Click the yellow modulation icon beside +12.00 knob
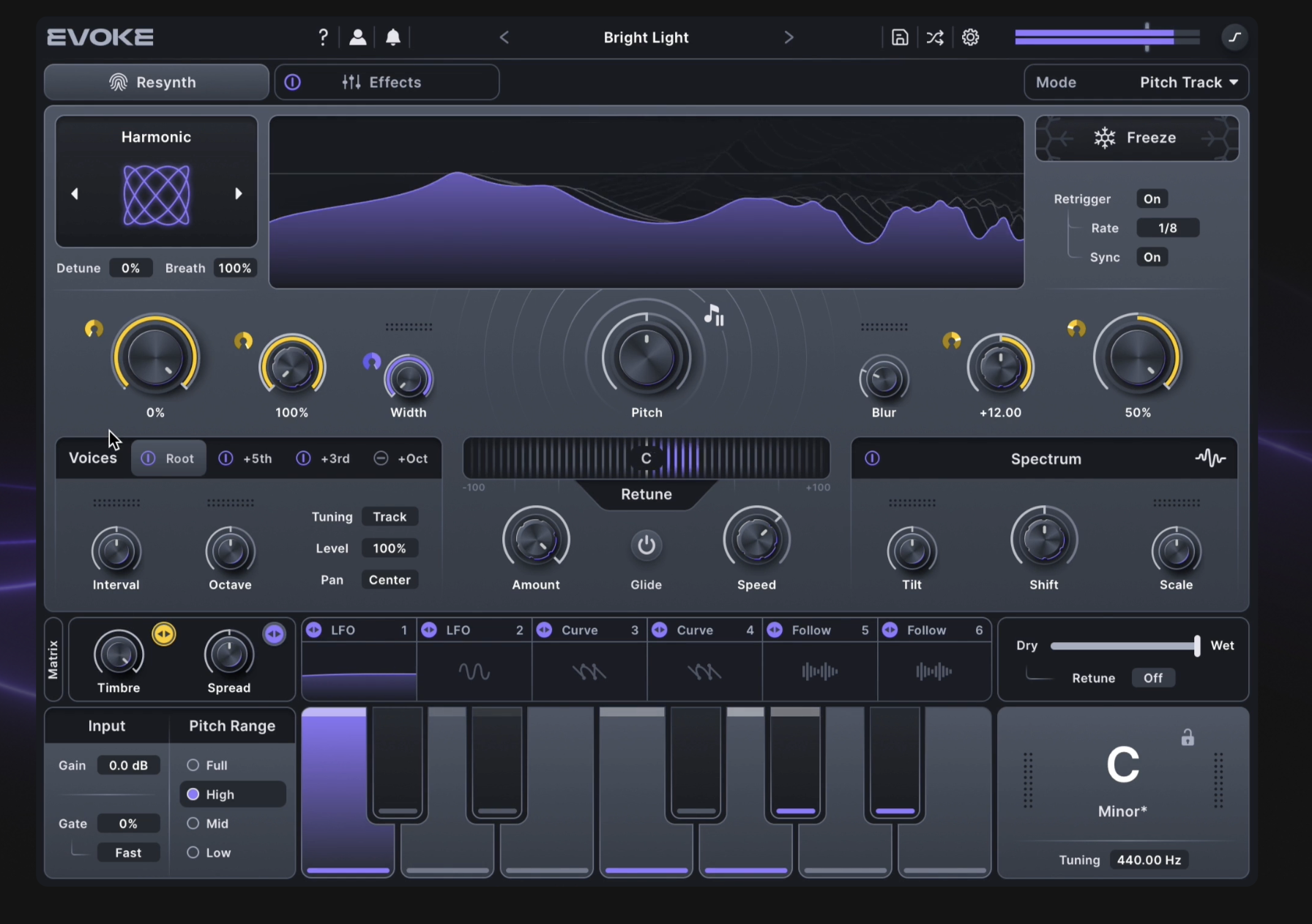Viewport: 1312px width, 924px height. (x=951, y=340)
